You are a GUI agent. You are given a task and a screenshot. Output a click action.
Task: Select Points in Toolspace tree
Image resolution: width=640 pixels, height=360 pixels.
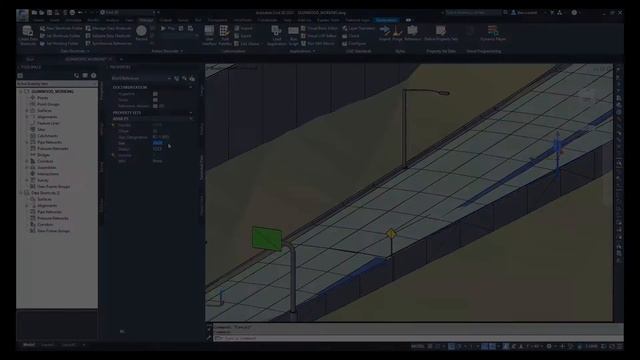[x=42, y=98]
